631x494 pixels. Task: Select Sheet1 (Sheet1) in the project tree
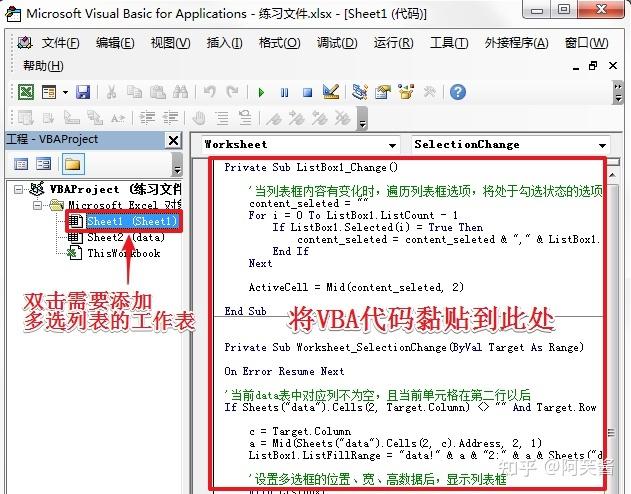[x=132, y=221]
